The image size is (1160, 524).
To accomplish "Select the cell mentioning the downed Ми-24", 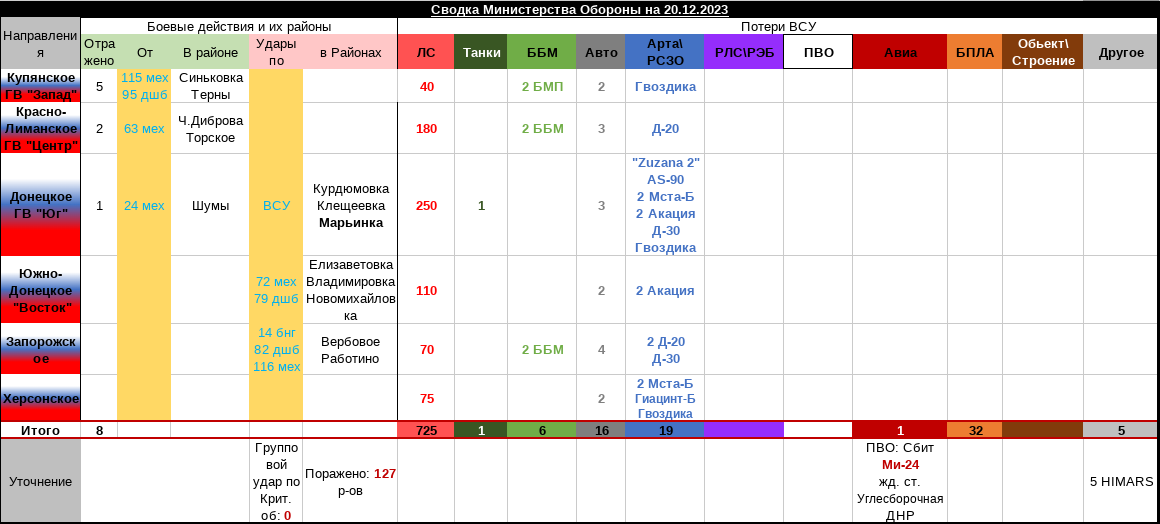I will click(899, 481).
